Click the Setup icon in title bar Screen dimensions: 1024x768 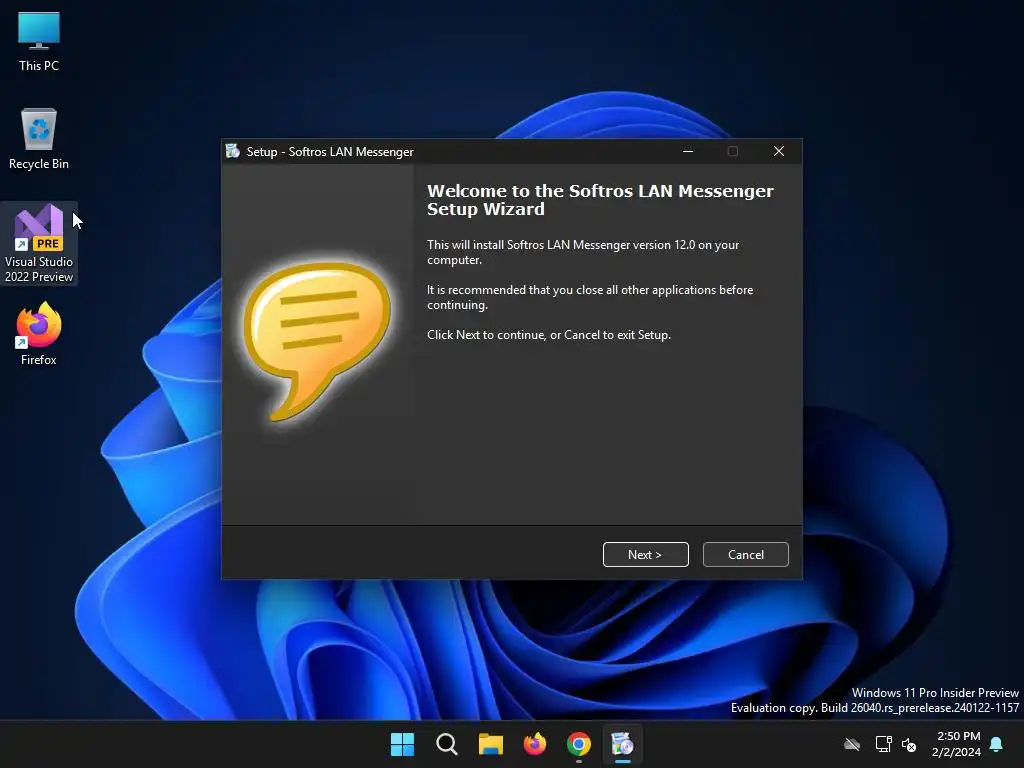coord(232,152)
